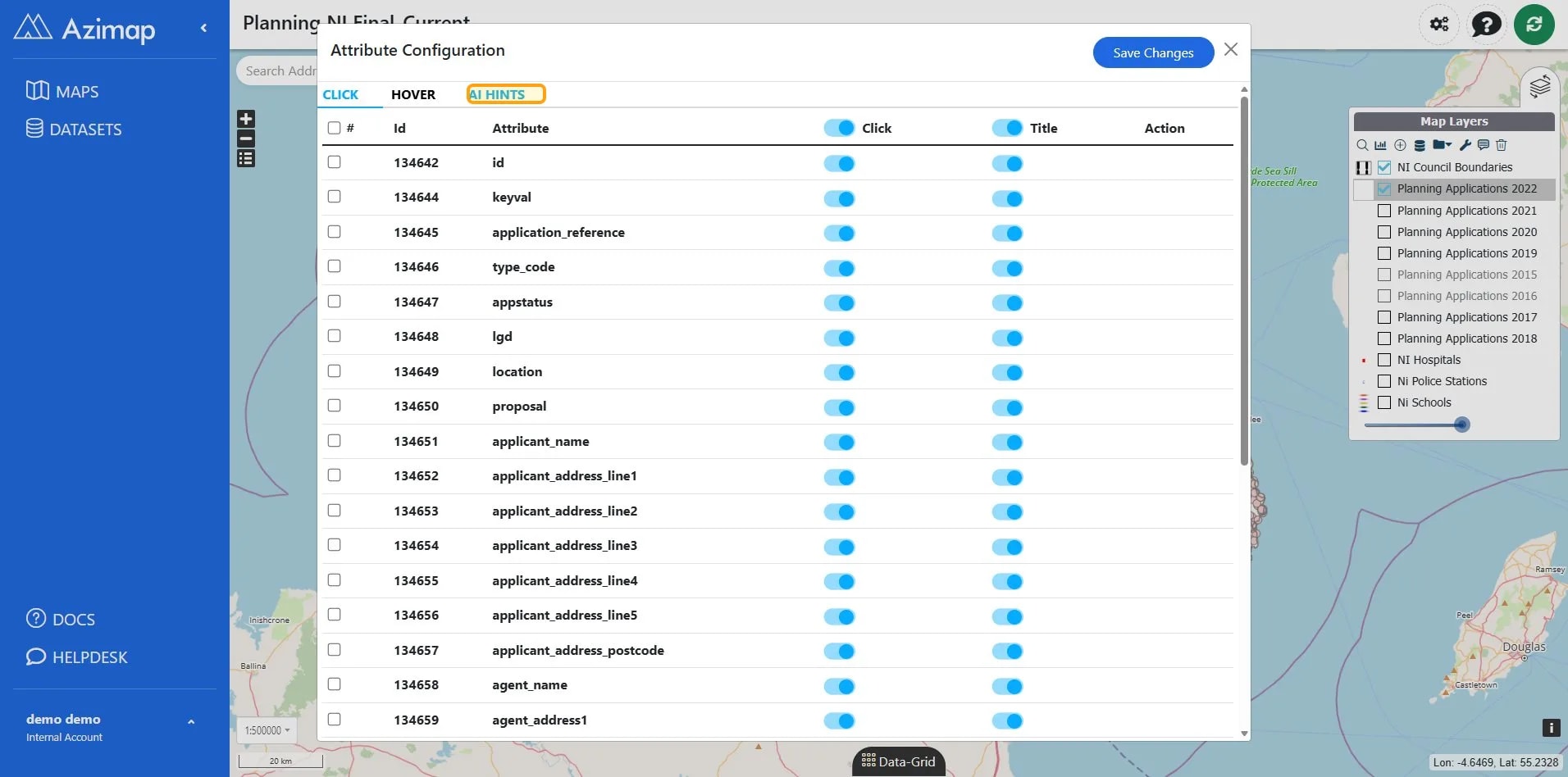
Task: Click the scrollbar down arrow in dialog
Action: [x=1244, y=734]
